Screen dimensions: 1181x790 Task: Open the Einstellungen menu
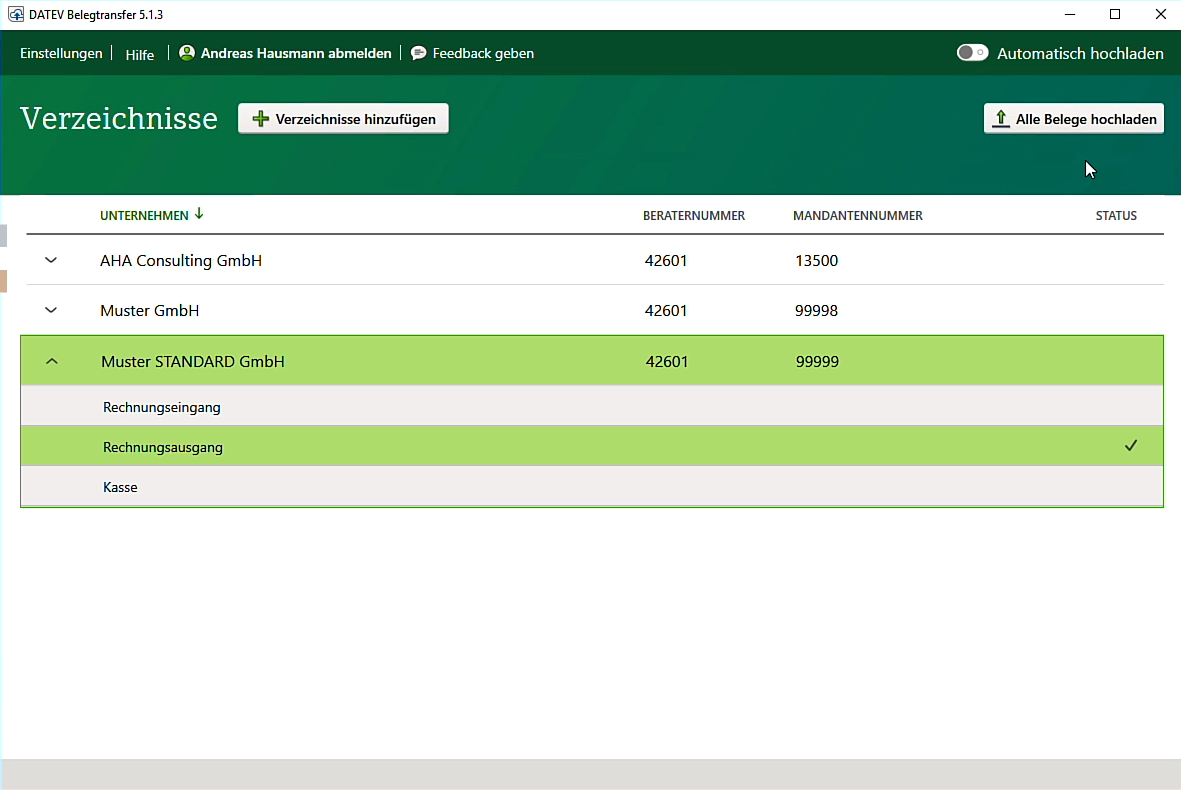pos(61,53)
